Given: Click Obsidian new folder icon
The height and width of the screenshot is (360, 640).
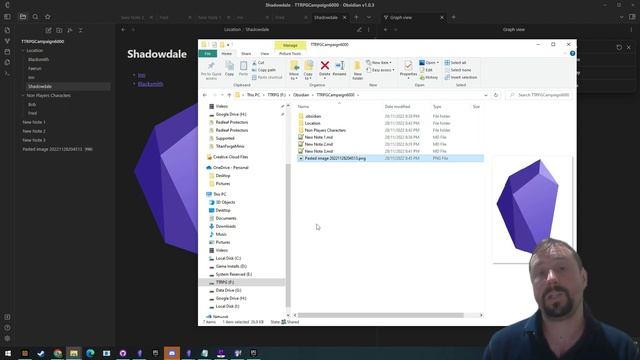Looking at the screenshot, I should pos(59,30).
